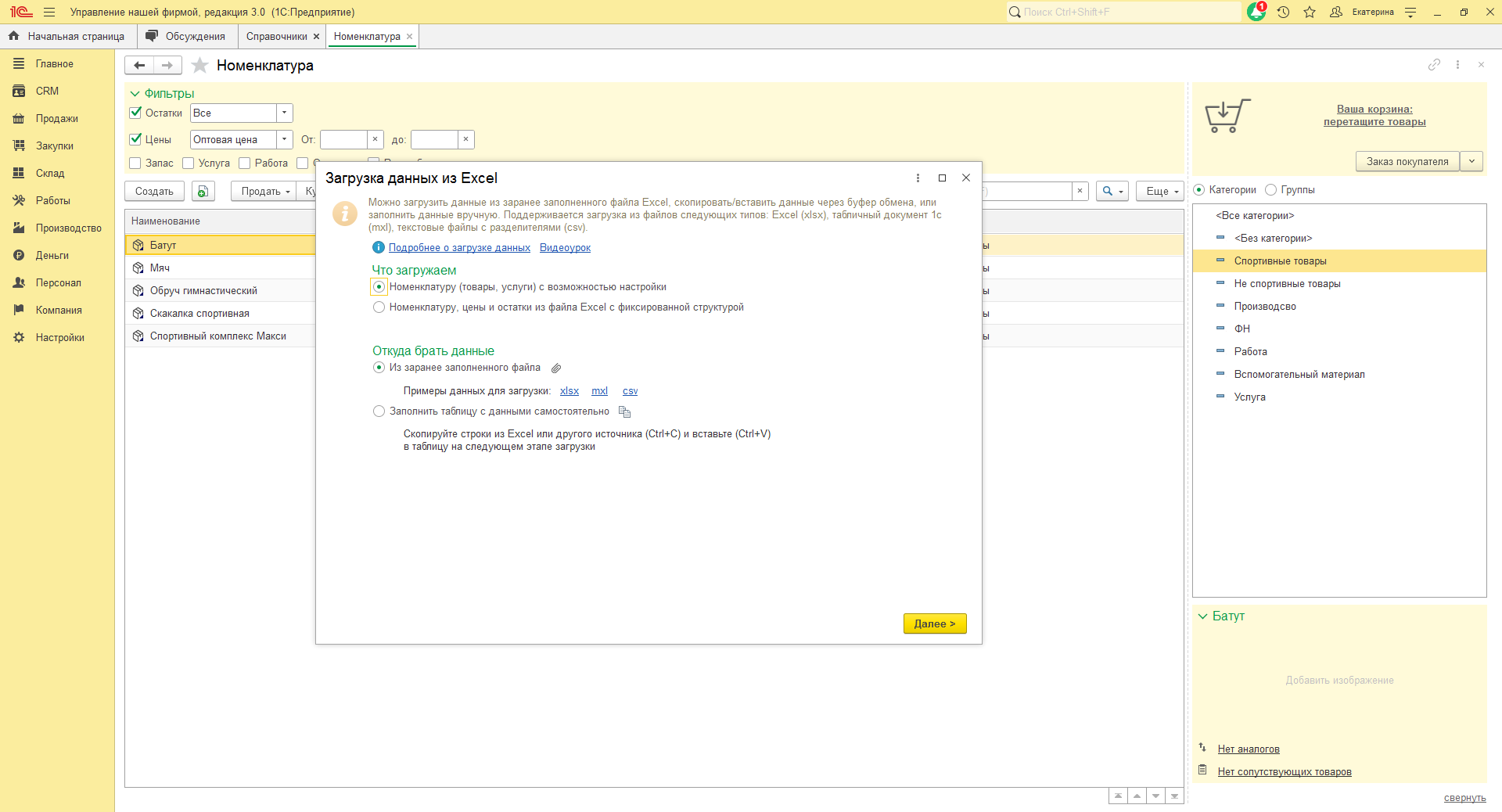Open the history clock icon
This screenshot has height=812, width=1502.
click(x=1283, y=12)
